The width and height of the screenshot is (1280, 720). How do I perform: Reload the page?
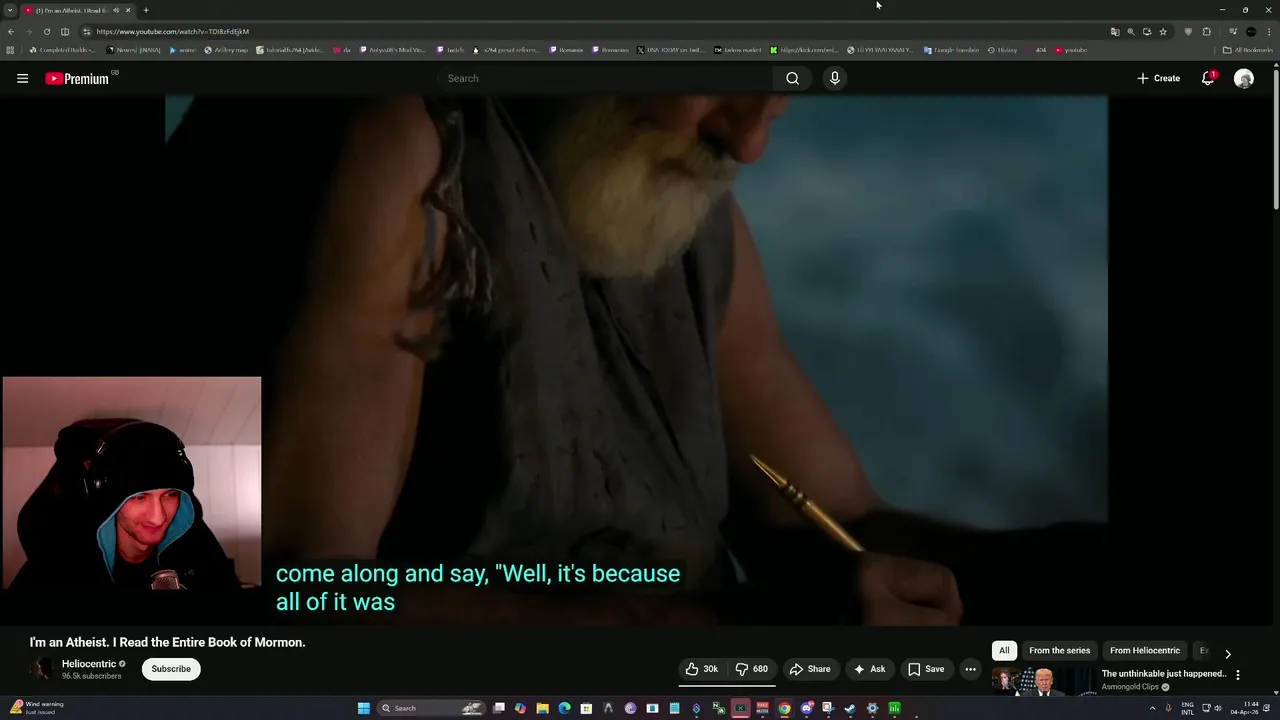click(x=46, y=31)
